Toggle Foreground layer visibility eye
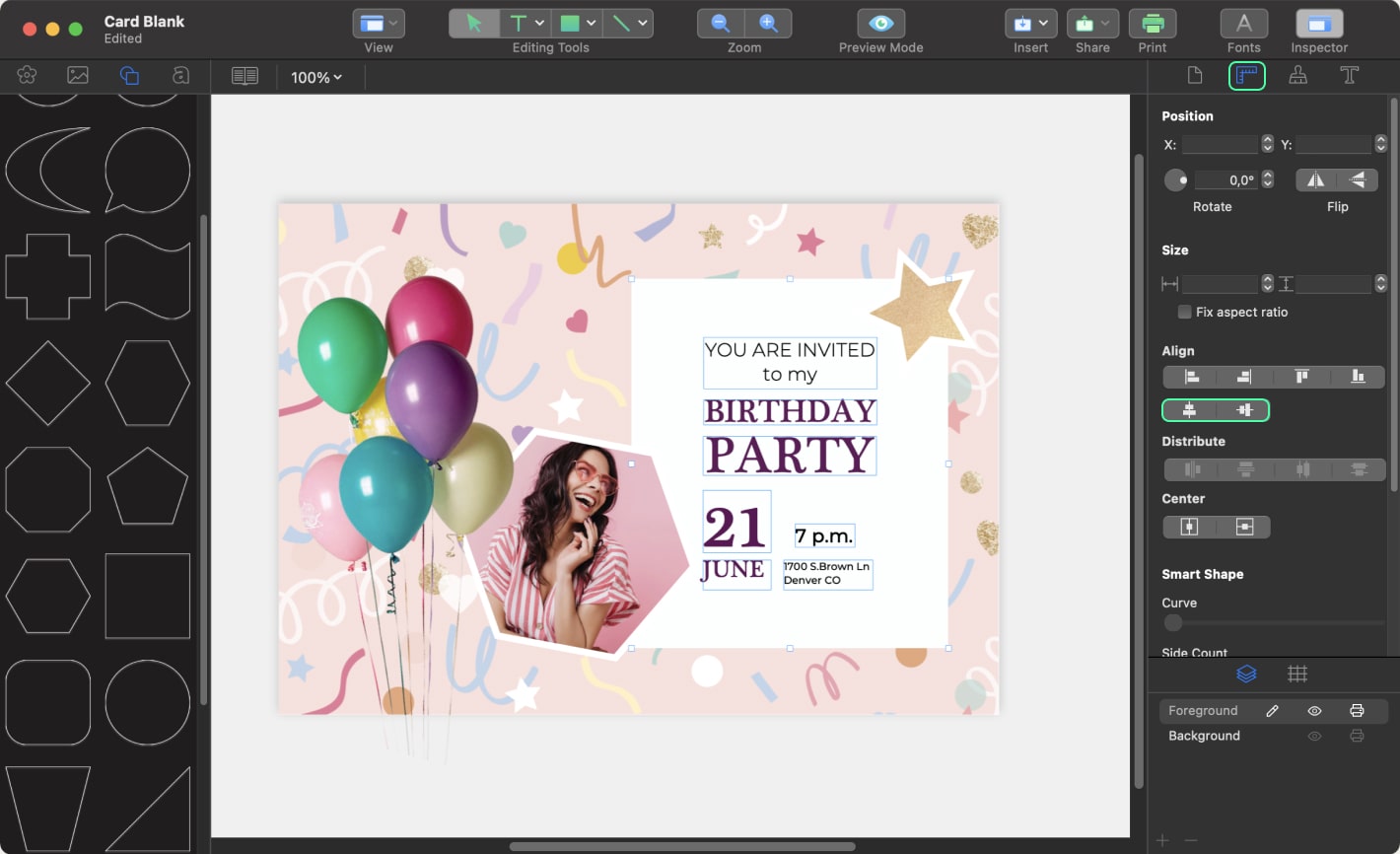The height and width of the screenshot is (854, 1400). pyautogui.click(x=1314, y=711)
